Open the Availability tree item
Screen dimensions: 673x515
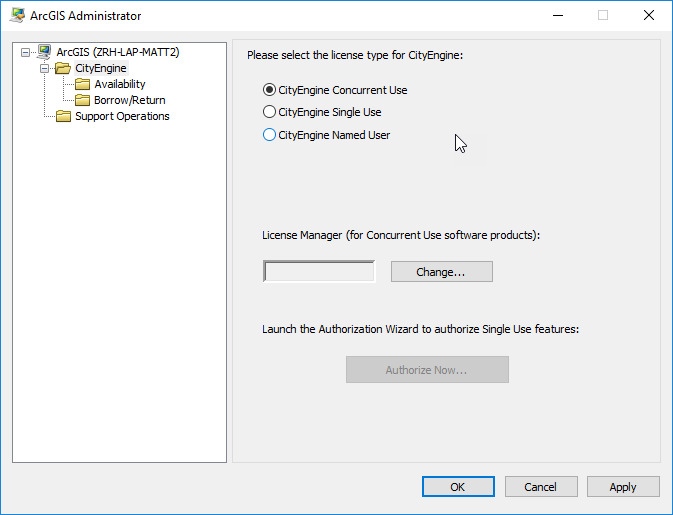pyautogui.click(x=119, y=84)
